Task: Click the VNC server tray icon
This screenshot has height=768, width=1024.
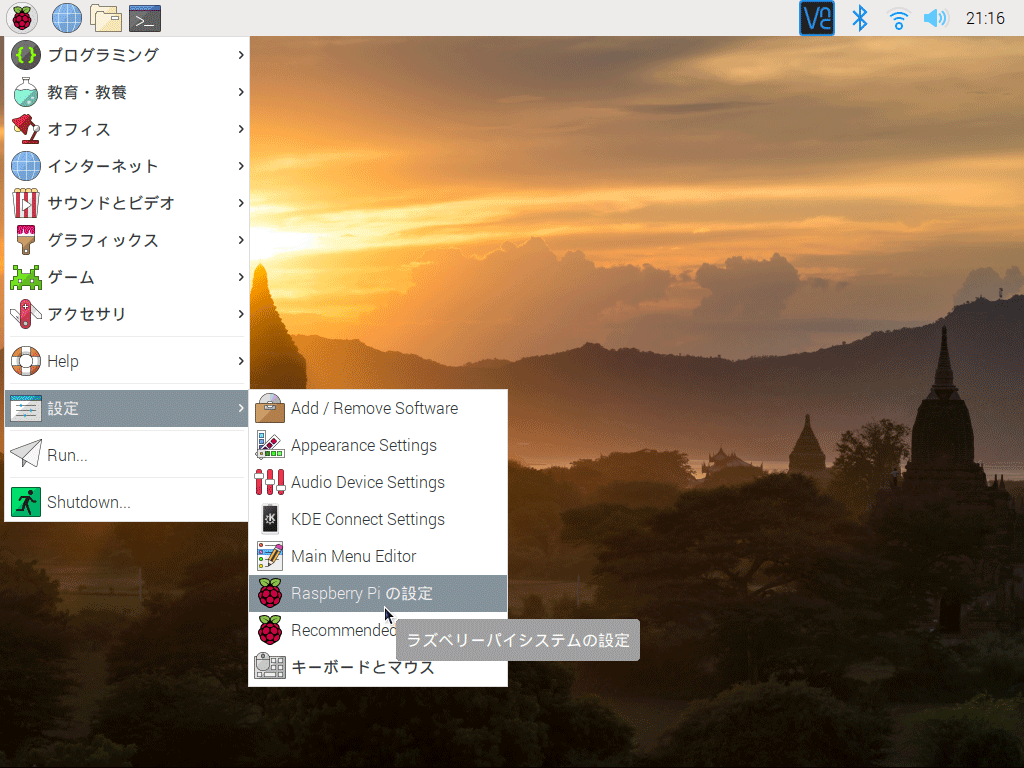Action: coord(817,18)
